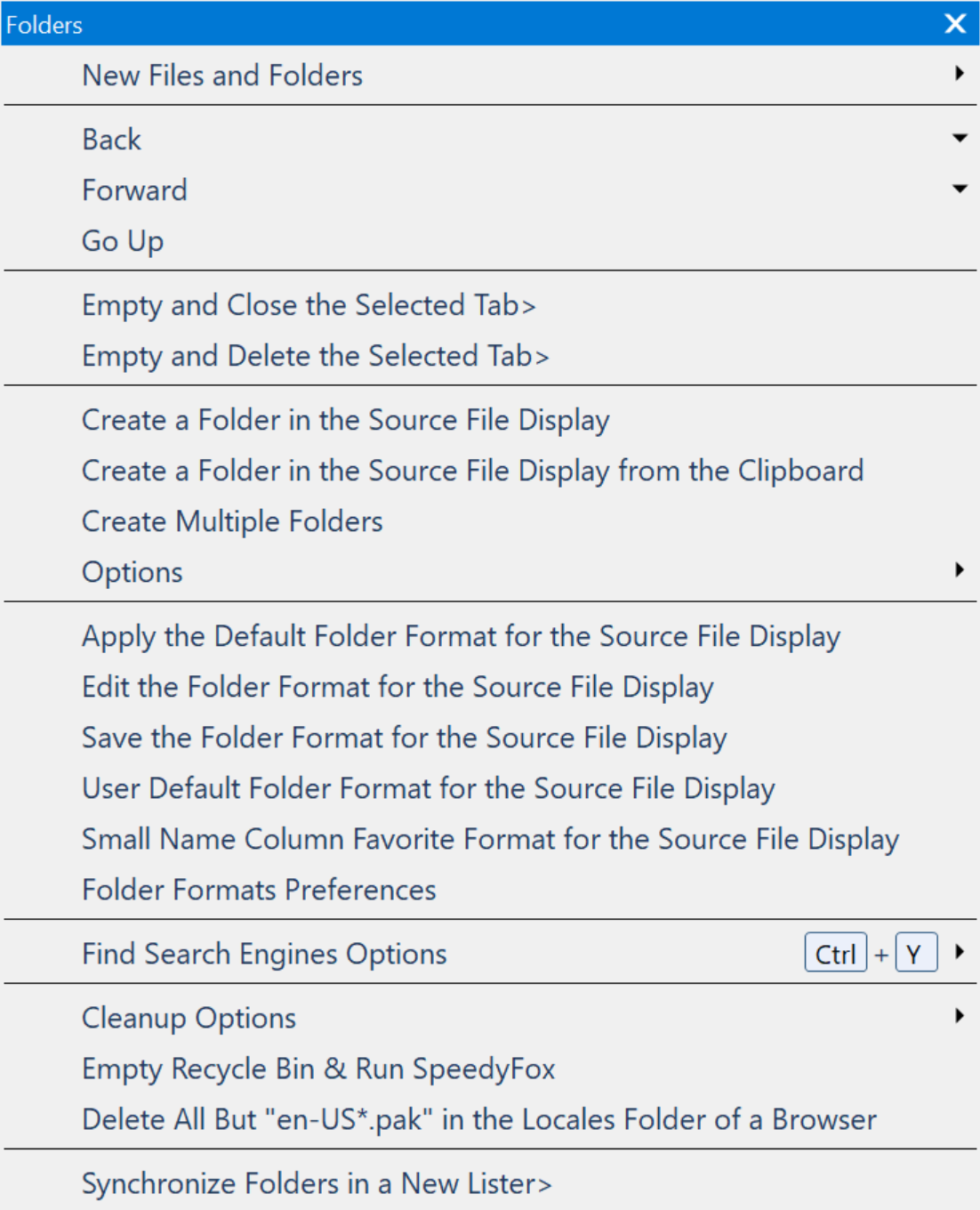Choose Empty and Close the Selected Tab
Screen dimensions: 980x1210
[x=309, y=305]
